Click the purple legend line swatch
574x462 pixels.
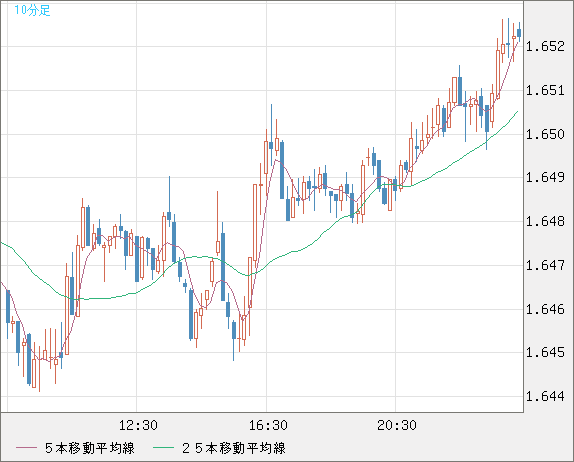[26, 448]
